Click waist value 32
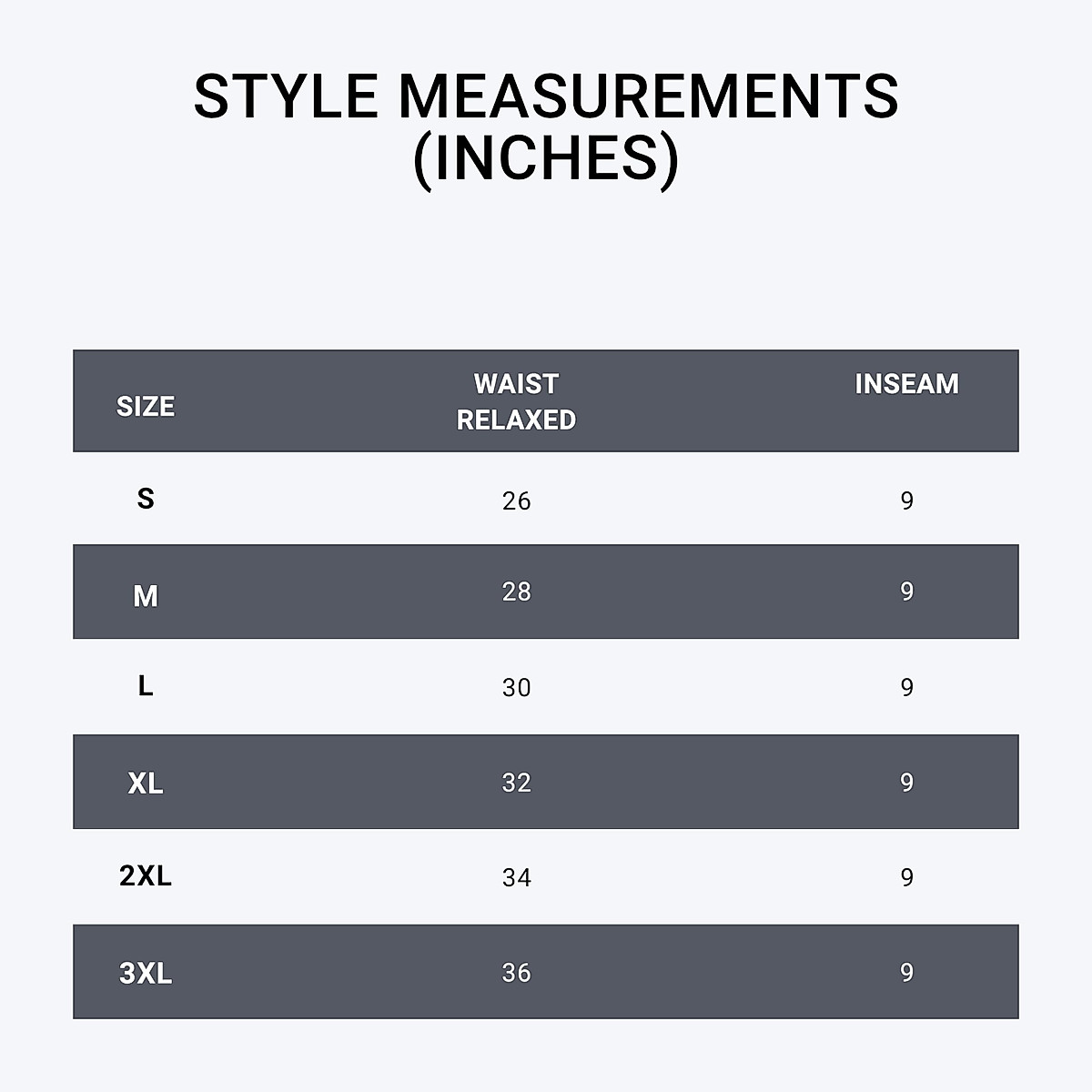Image resolution: width=1092 pixels, height=1092 pixels. [x=516, y=783]
